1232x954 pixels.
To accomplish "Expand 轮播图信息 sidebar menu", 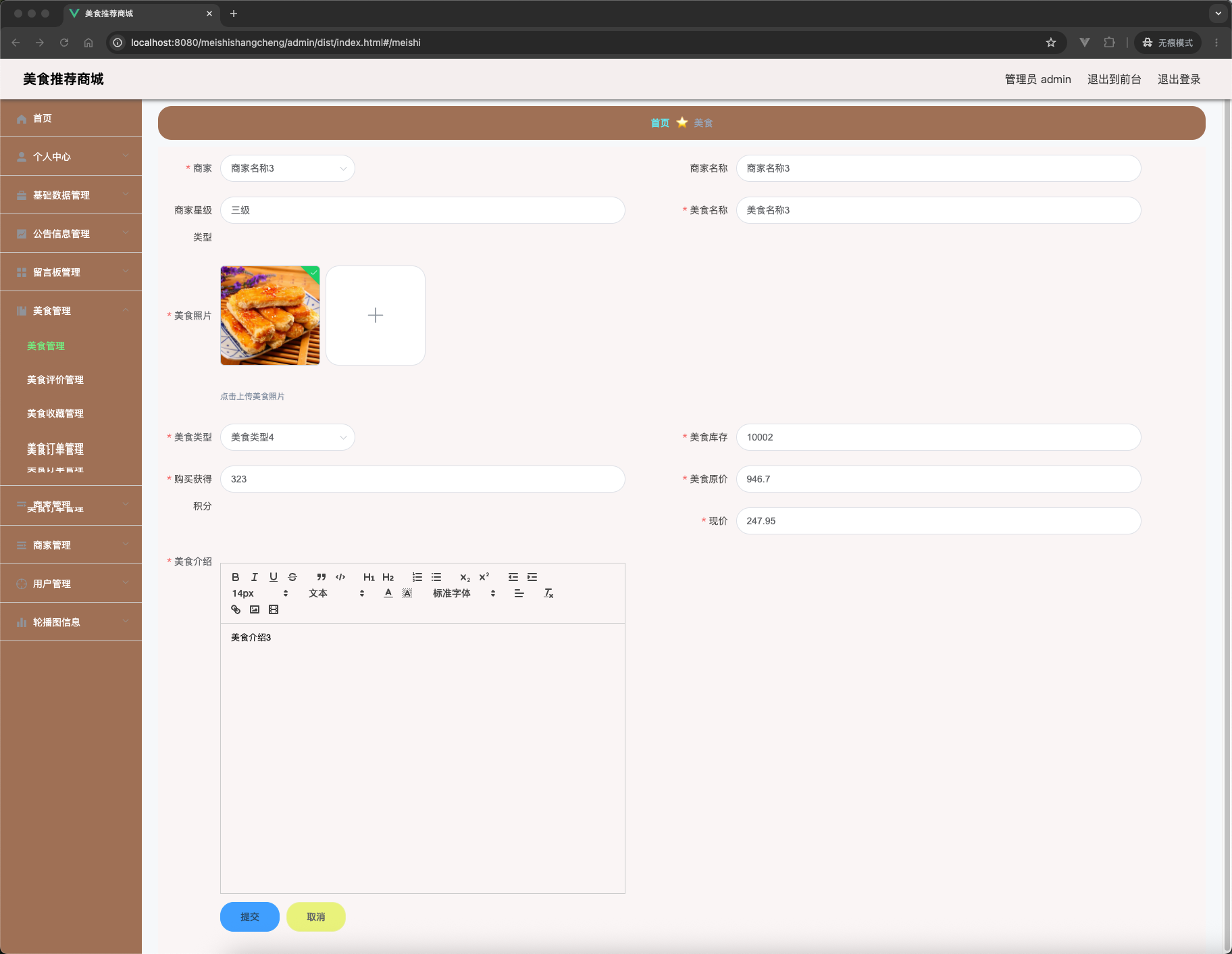I will click(71, 622).
